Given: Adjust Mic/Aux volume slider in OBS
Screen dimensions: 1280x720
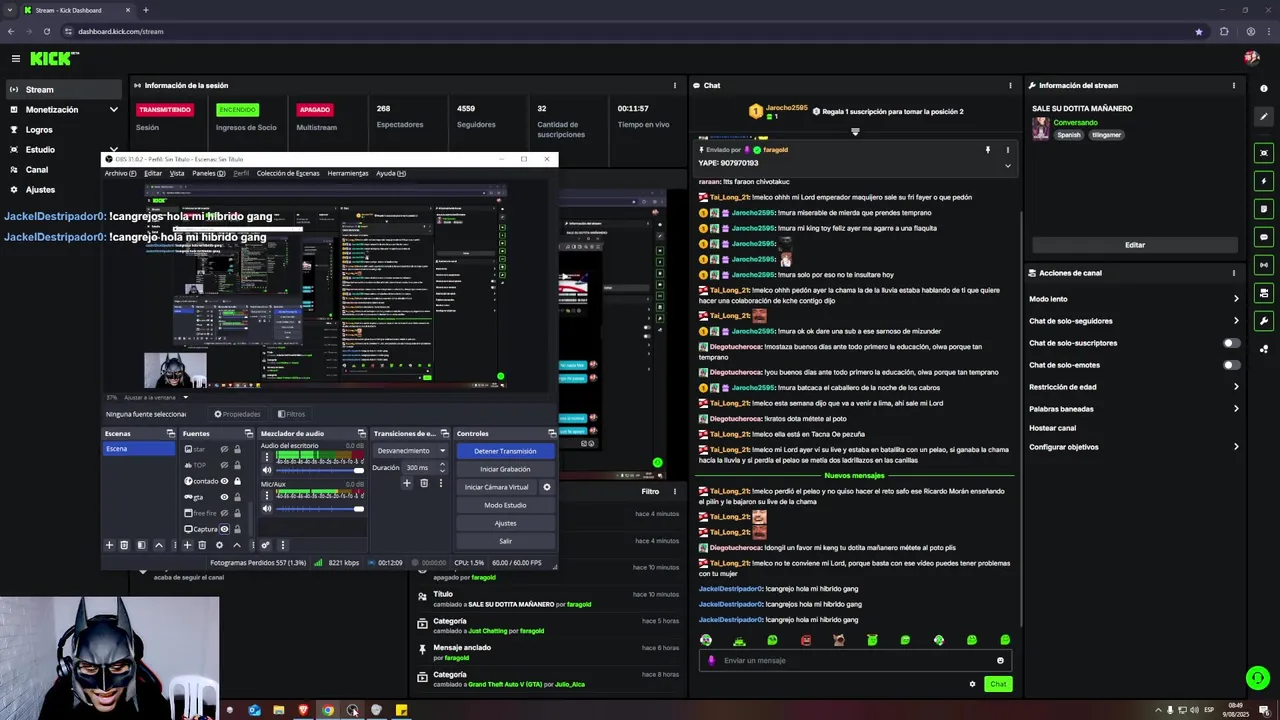Looking at the screenshot, I should click(320, 509).
